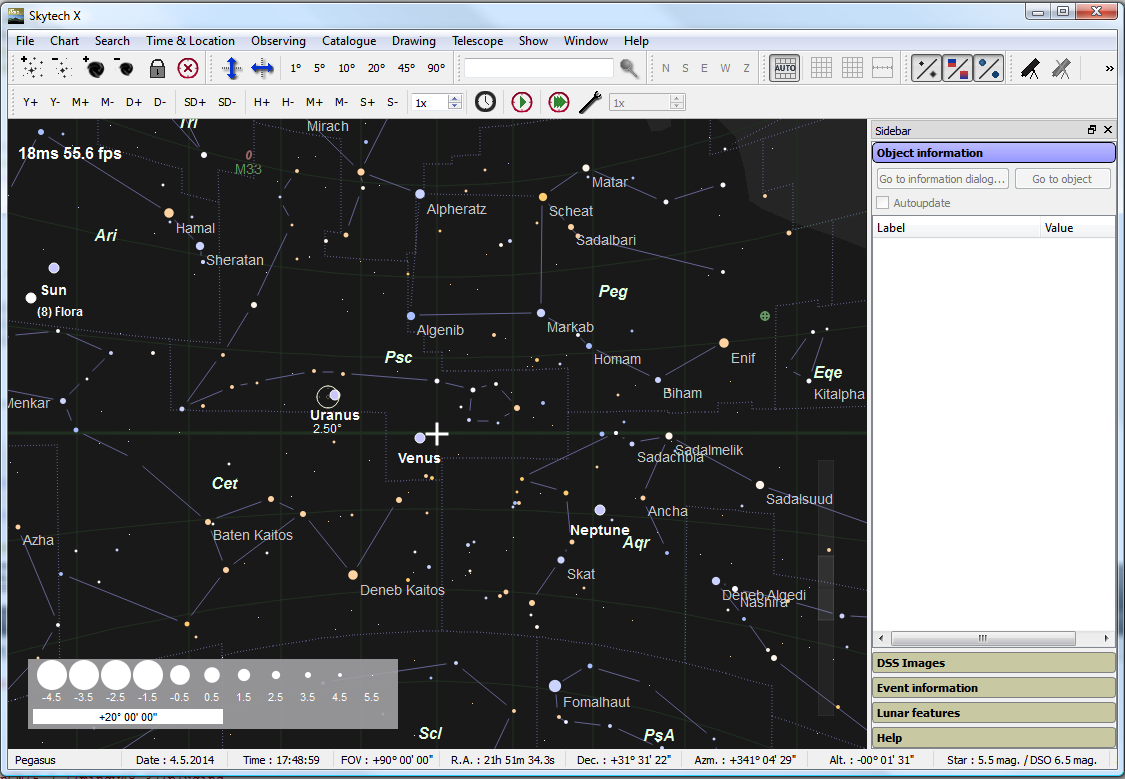Open the Chart menu
1125x779 pixels.
coord(65,41)
